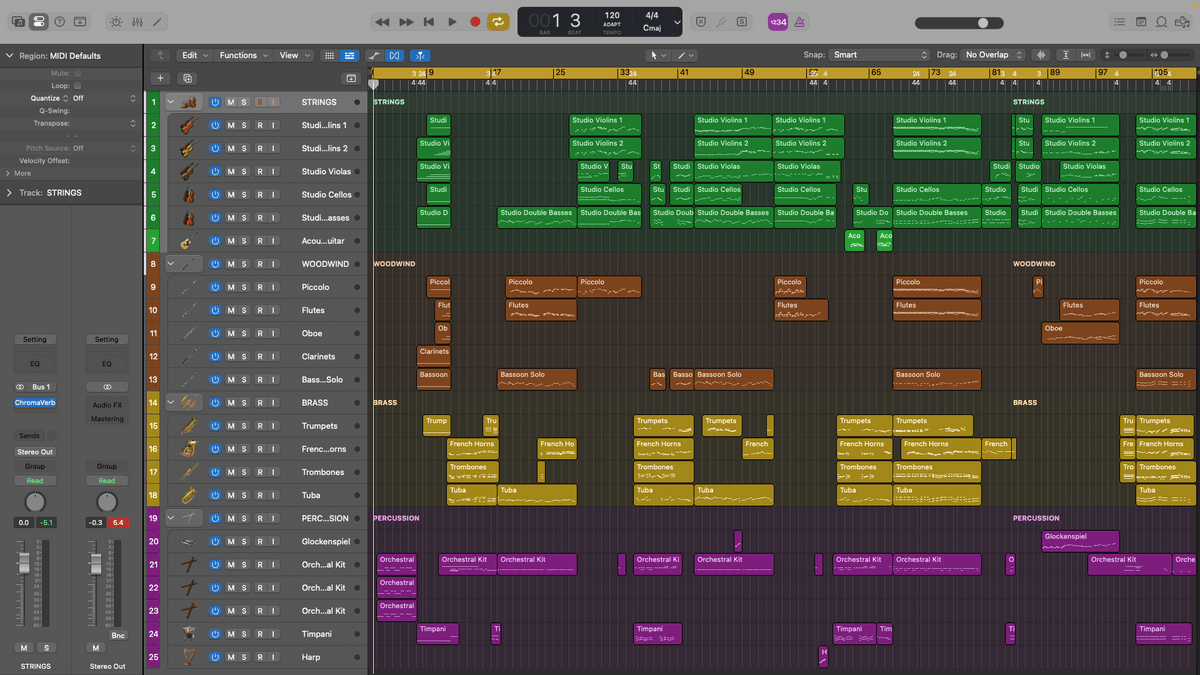Tick the Loop checkbox in Region inspector
Image resolution: width=1200 pixels, height=675 pixels.
(x=78, y=86)
